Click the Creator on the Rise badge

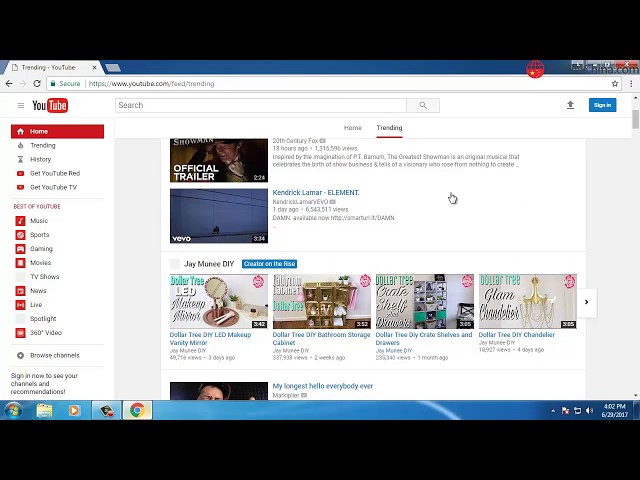(x=269, y=264)
